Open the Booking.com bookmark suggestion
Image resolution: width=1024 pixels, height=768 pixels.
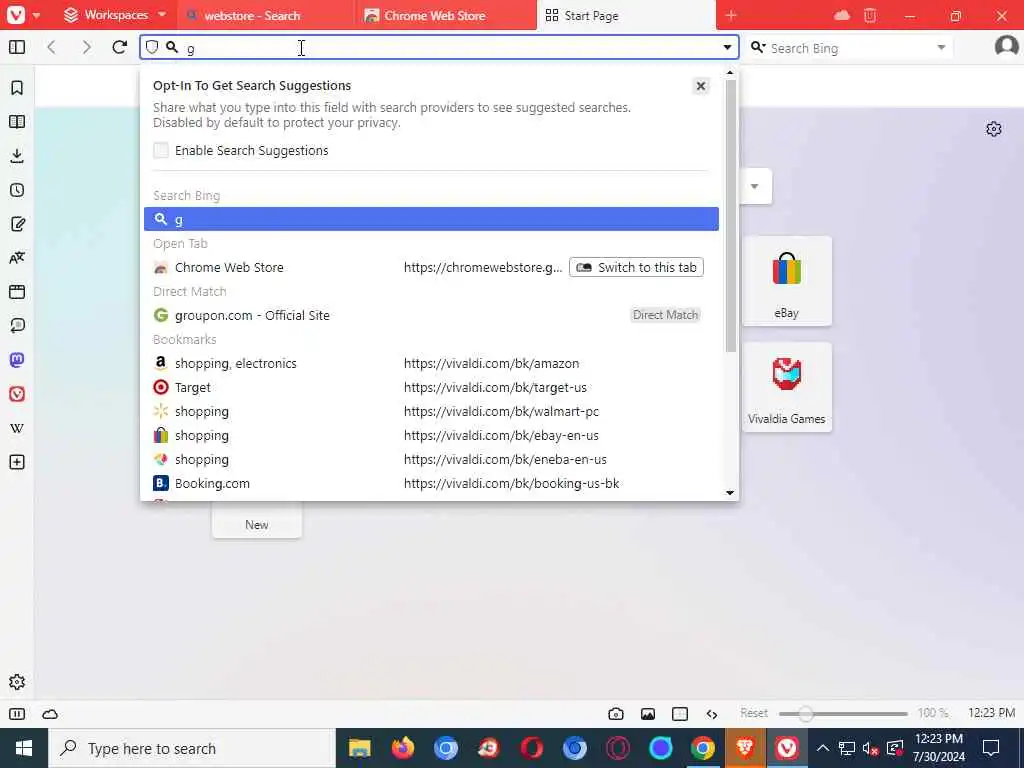click(x=431, y=483)
